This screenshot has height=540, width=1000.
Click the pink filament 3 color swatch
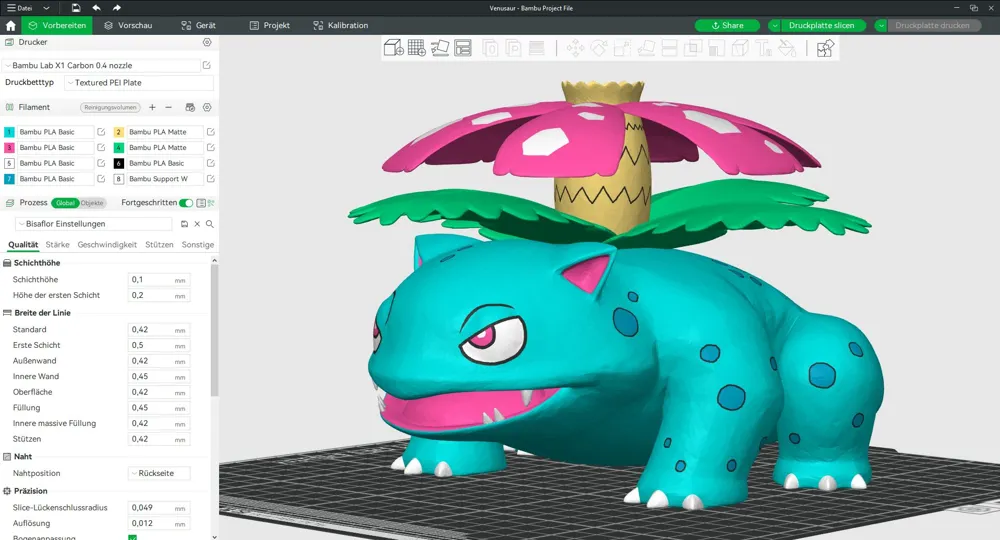[9, 147]
